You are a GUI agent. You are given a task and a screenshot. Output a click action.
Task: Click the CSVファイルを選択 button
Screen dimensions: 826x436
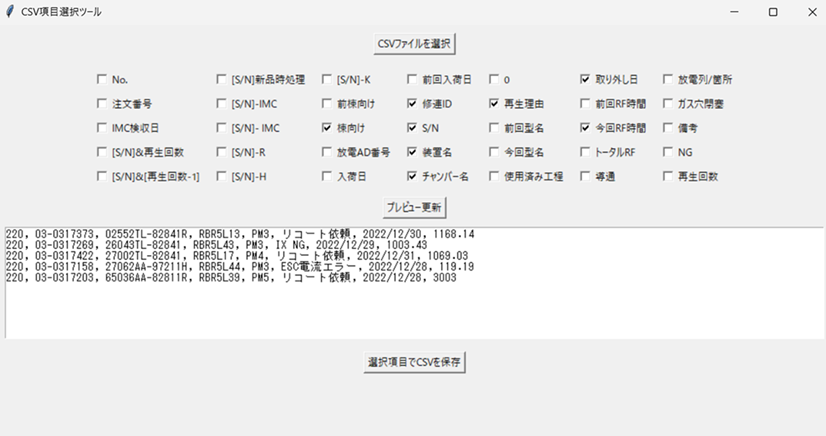click(414, 44)
